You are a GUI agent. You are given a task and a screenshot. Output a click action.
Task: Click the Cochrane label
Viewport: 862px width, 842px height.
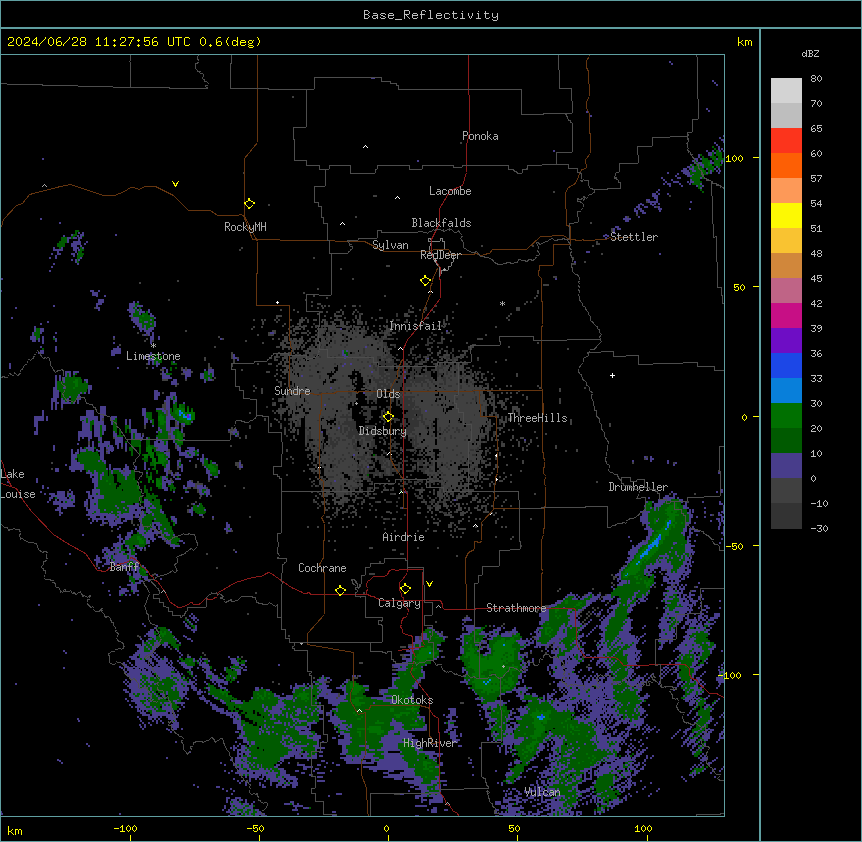click(322, 568)
